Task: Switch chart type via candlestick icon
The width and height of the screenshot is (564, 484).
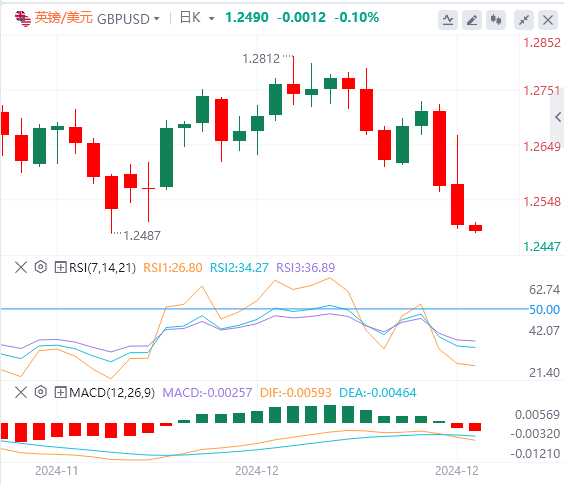Action: click(496, 20)
